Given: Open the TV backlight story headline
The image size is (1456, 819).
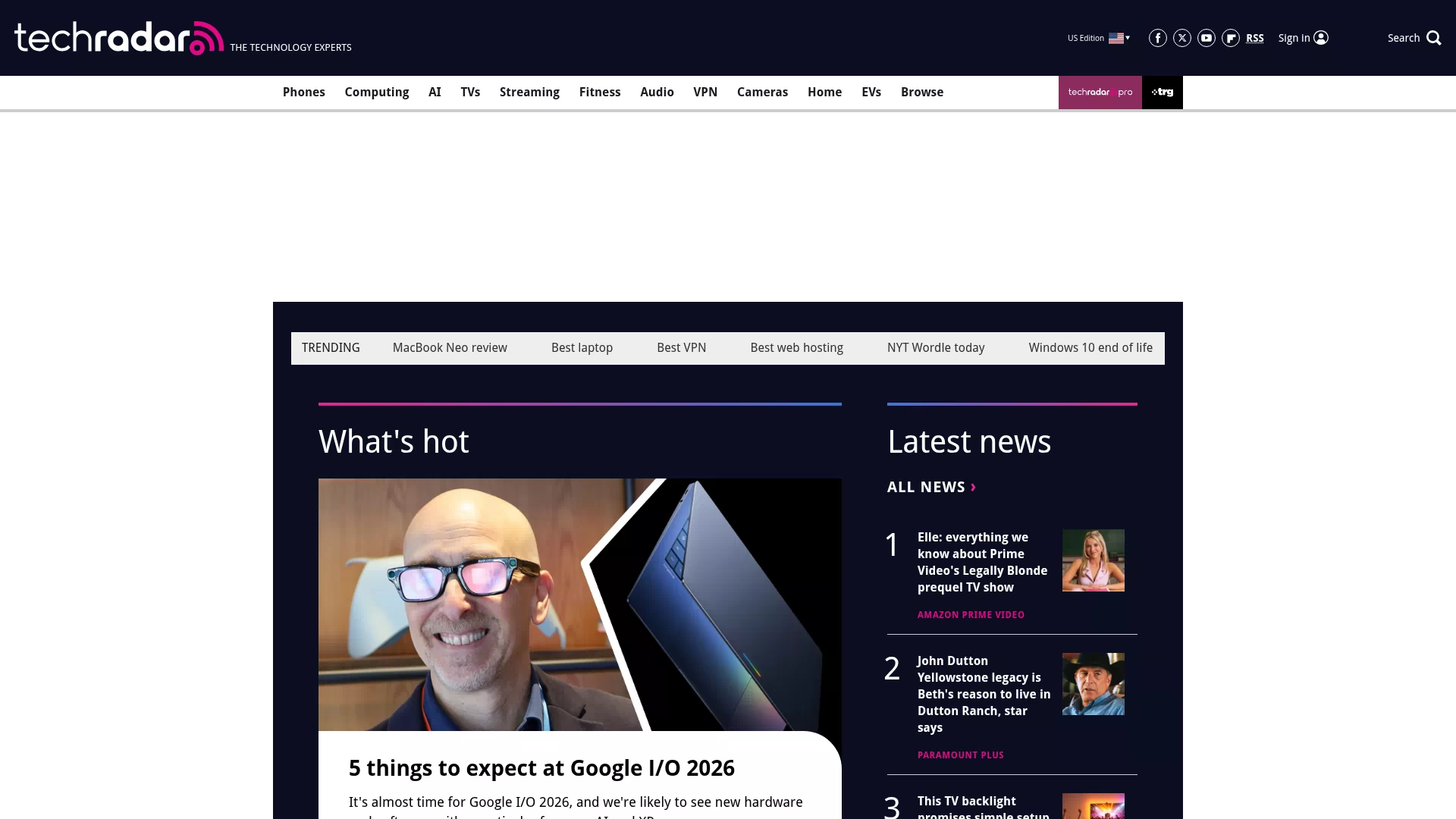Looking at the screenshot, I should tap(984, 807).
